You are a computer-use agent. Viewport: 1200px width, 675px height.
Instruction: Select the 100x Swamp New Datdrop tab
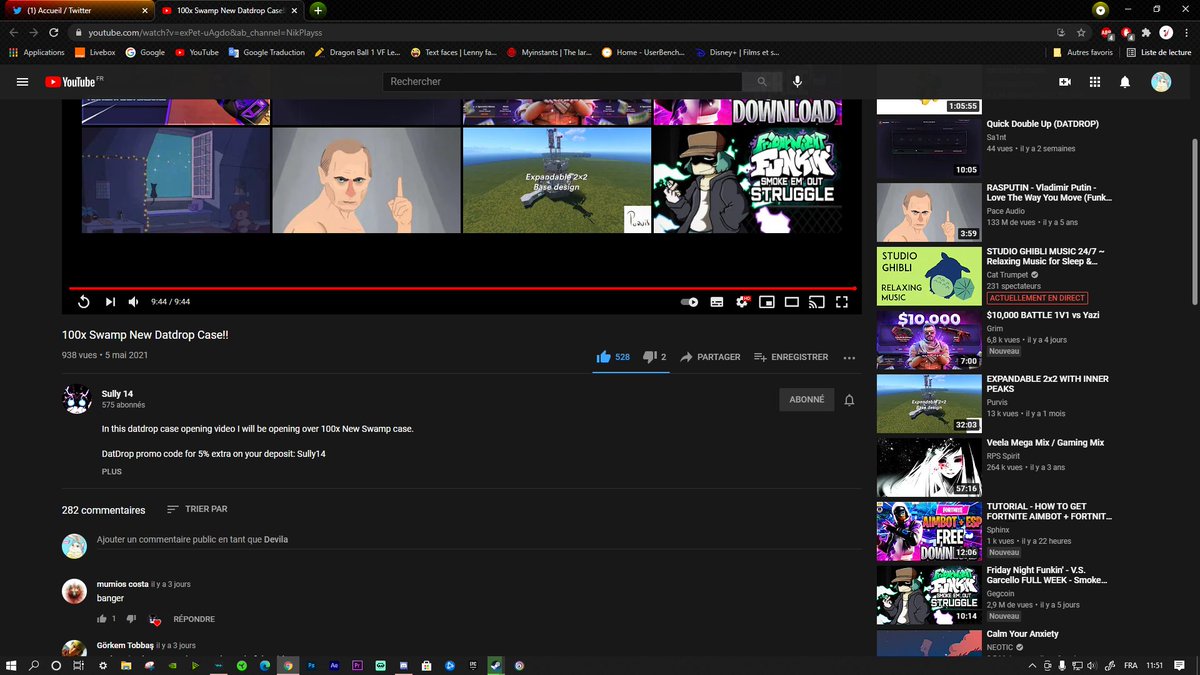click(230, 10)
